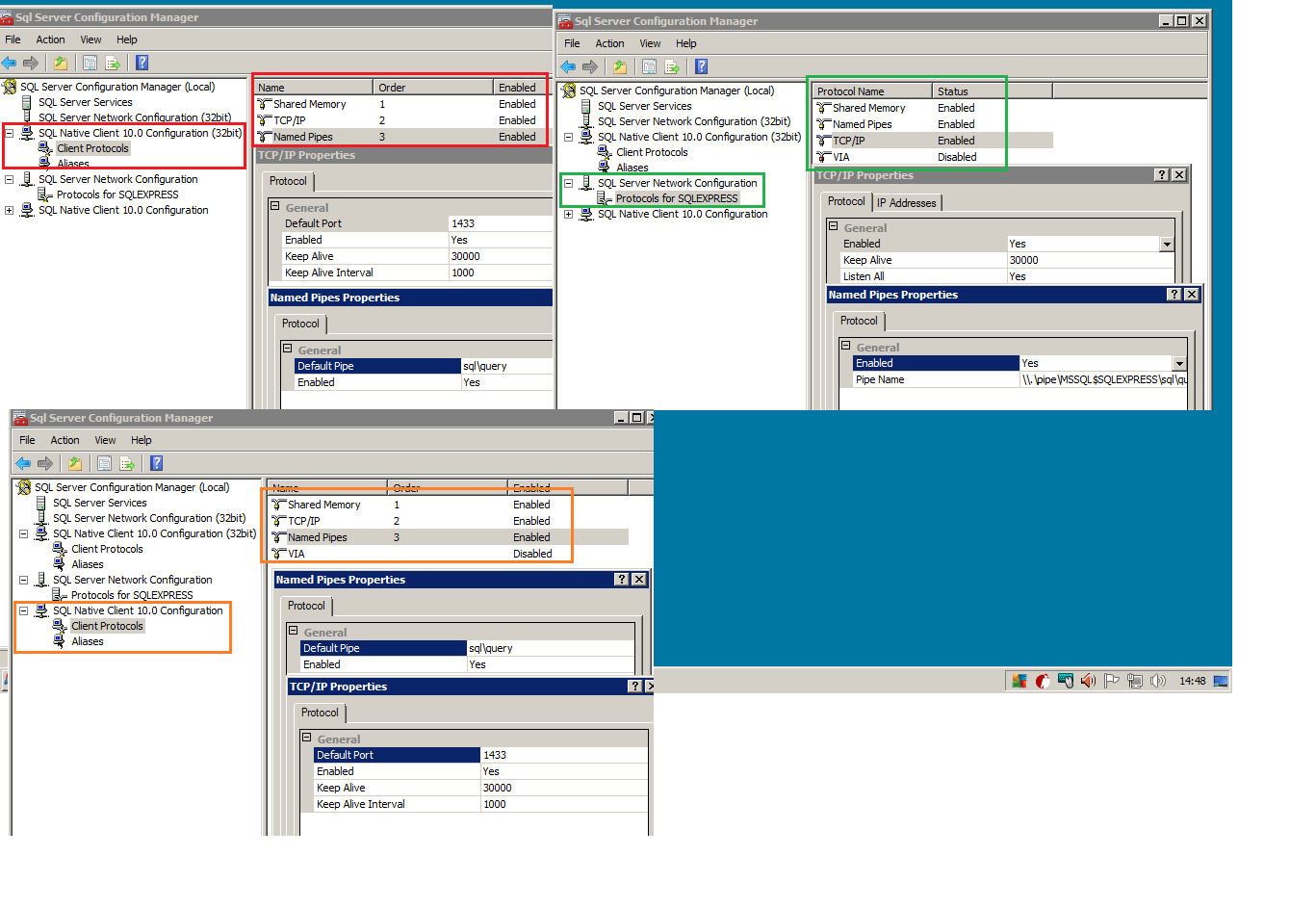Select SQL Server Network Configuration (32bit) in upper-right window
Screen dimensions: 1316x908
click(694, 121)
